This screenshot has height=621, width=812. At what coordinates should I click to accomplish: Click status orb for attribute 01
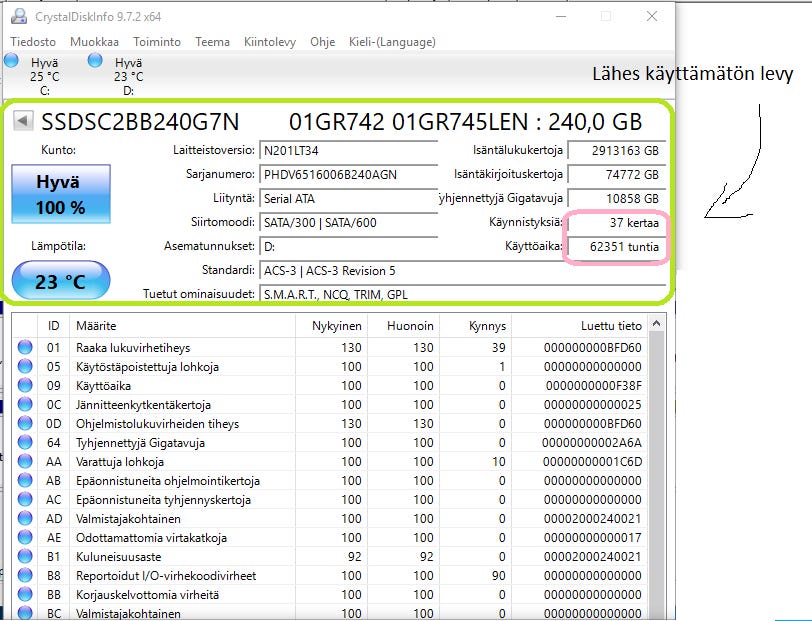[x=26, y=348]
